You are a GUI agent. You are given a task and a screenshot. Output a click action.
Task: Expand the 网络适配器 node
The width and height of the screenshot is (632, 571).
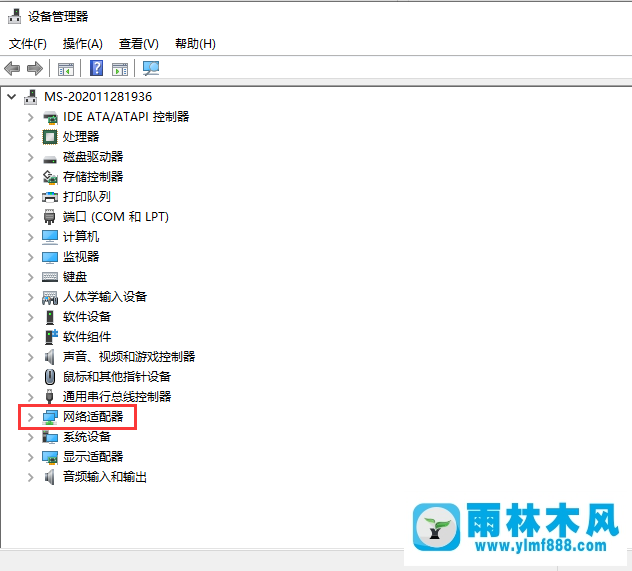pos(31,417)
